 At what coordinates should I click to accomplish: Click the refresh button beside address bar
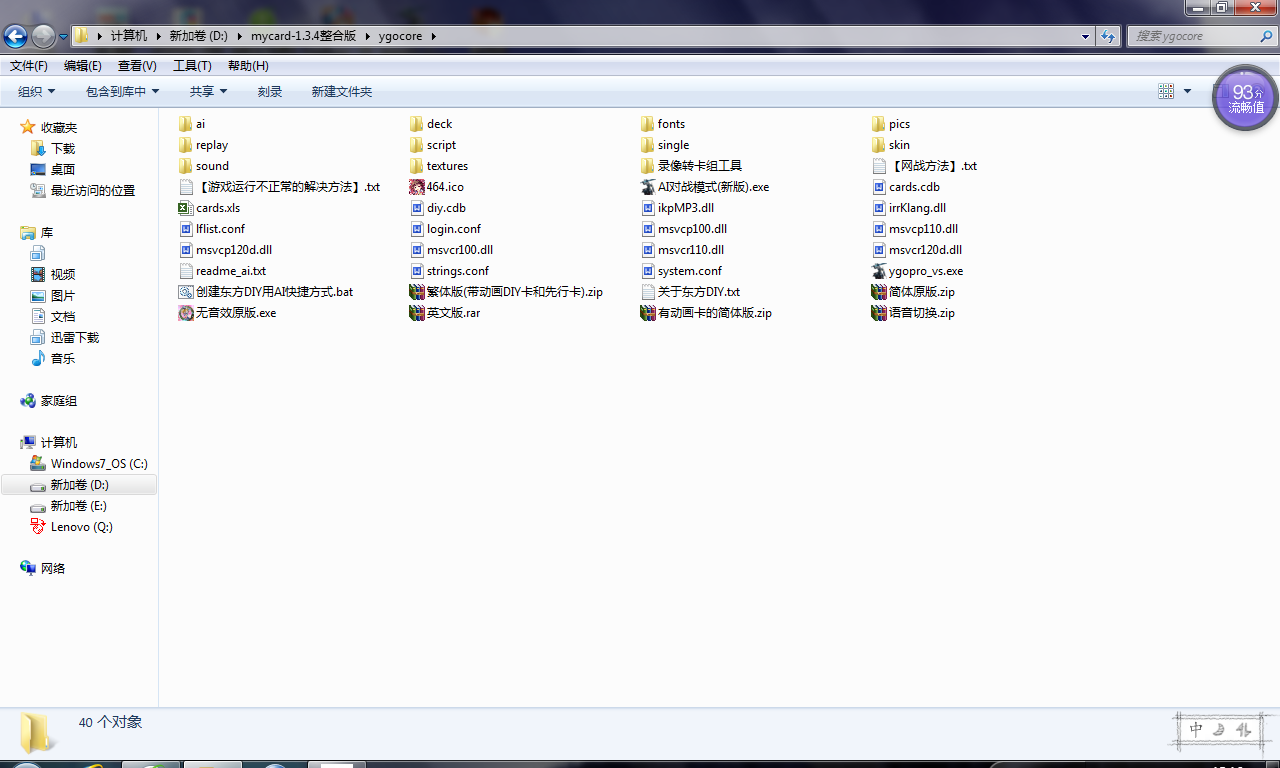[1108, 36]
